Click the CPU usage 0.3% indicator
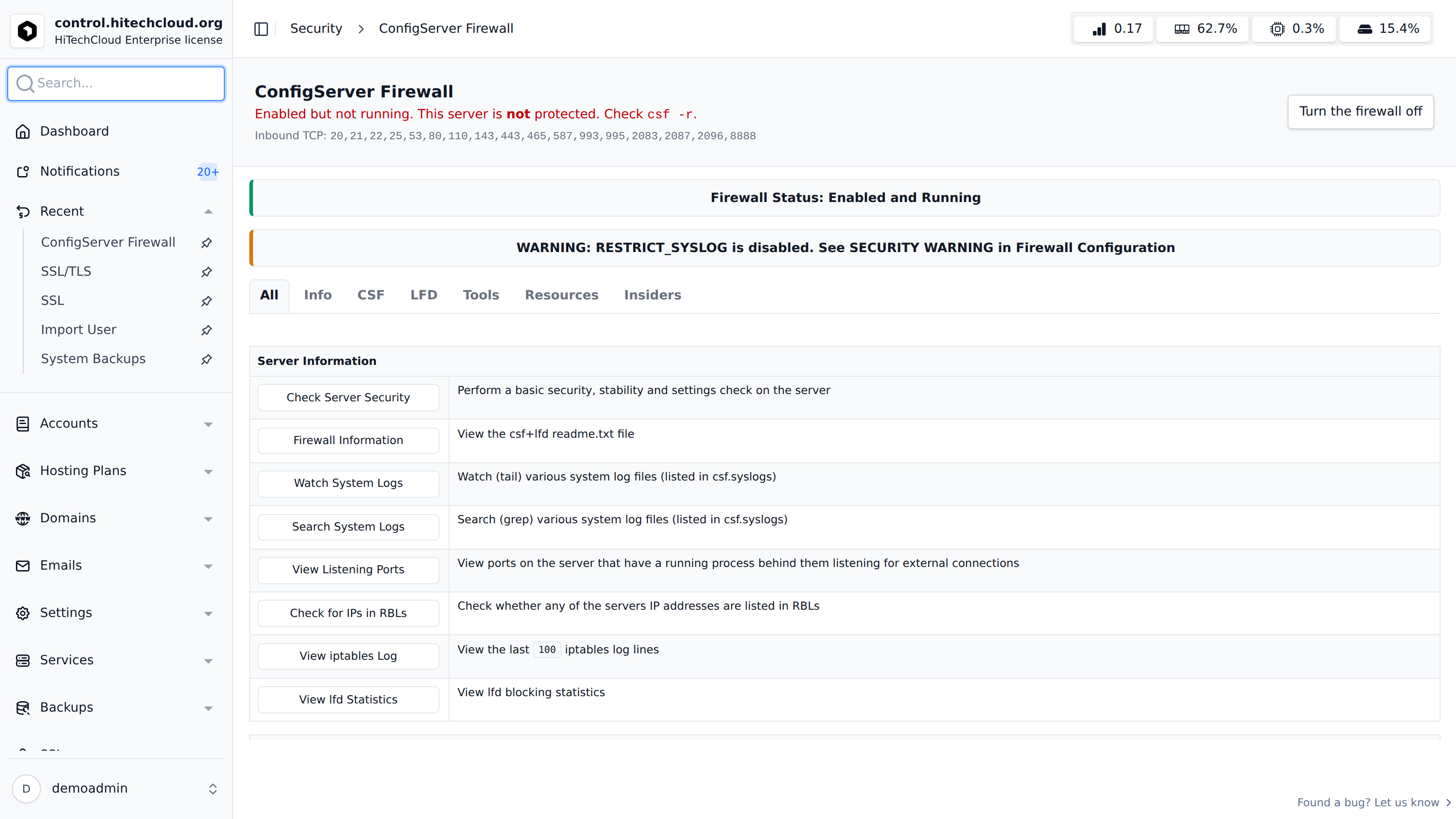 (1294, 29)
